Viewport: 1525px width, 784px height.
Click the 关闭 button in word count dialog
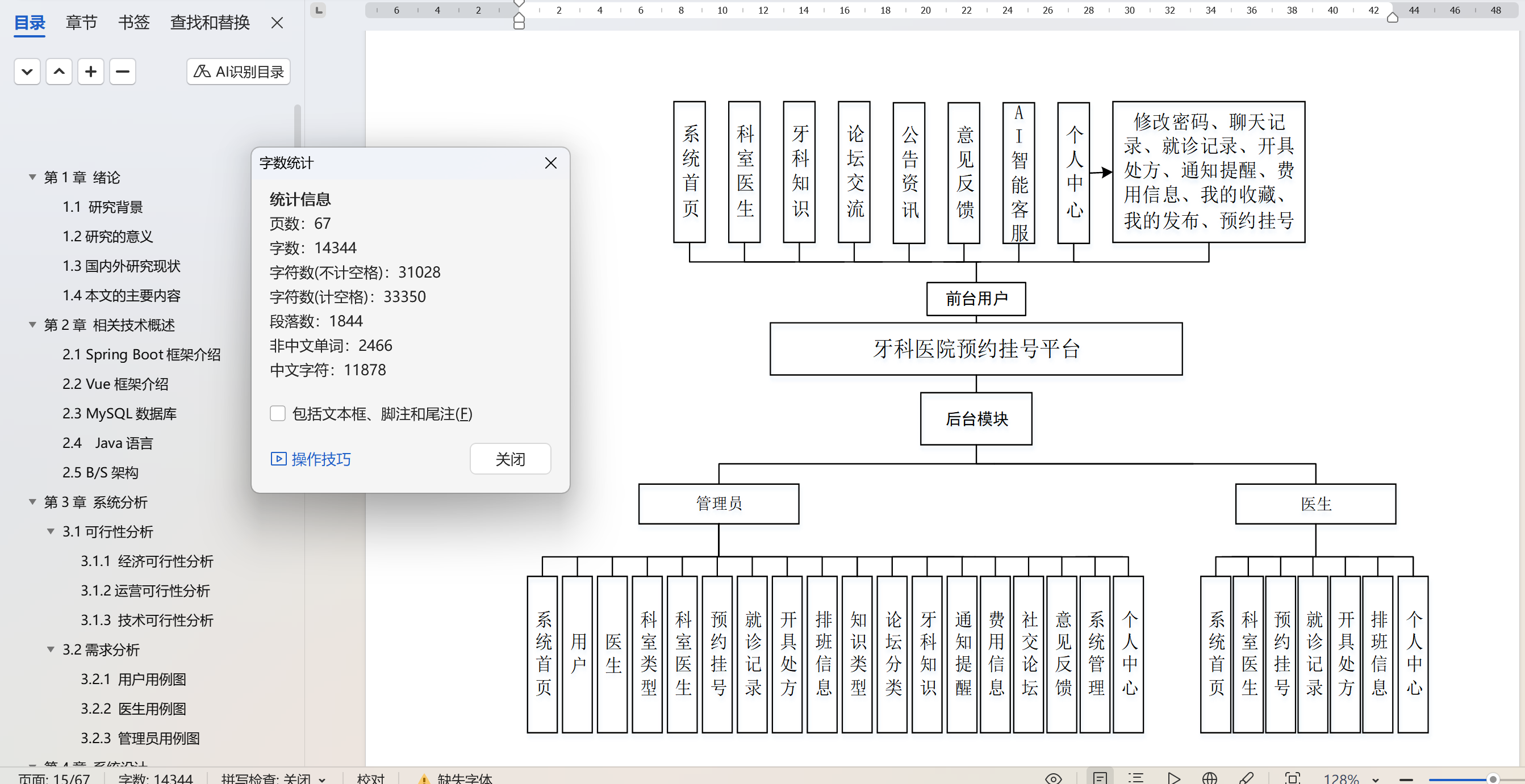[x=509, y=459]
